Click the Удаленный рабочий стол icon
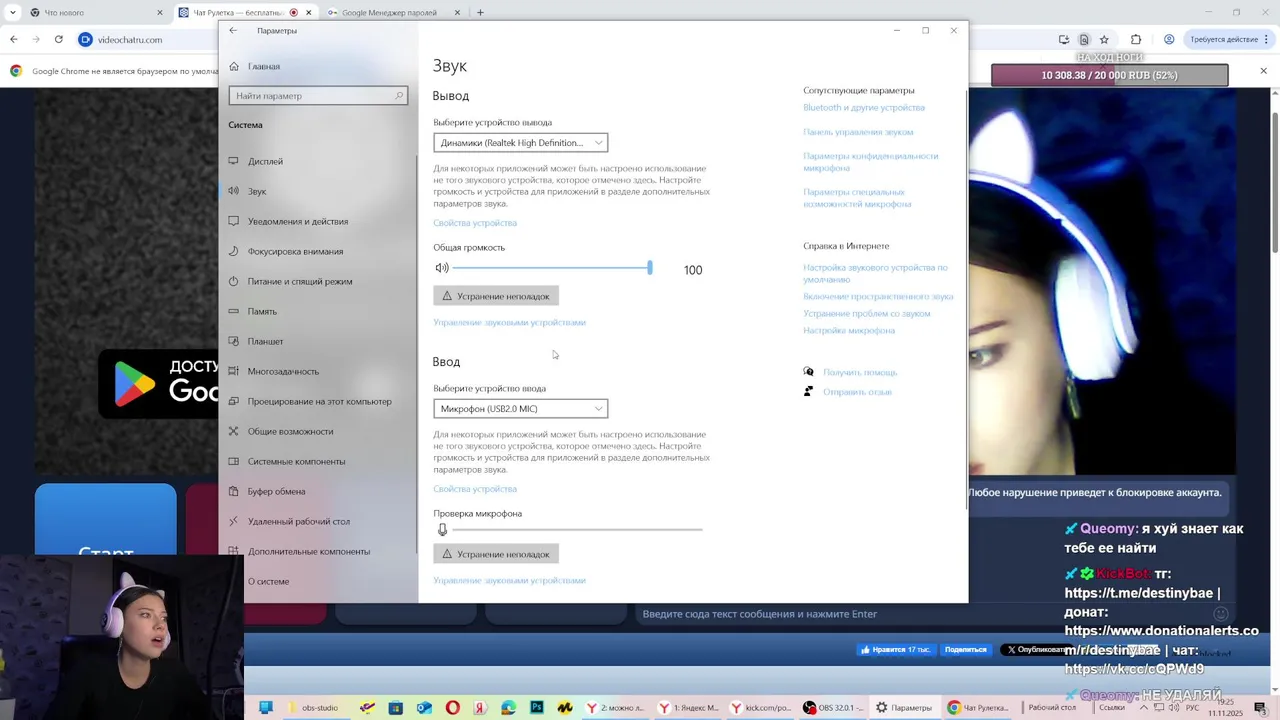This screenshot has width=1280, height=720. [x=234, y=521]
